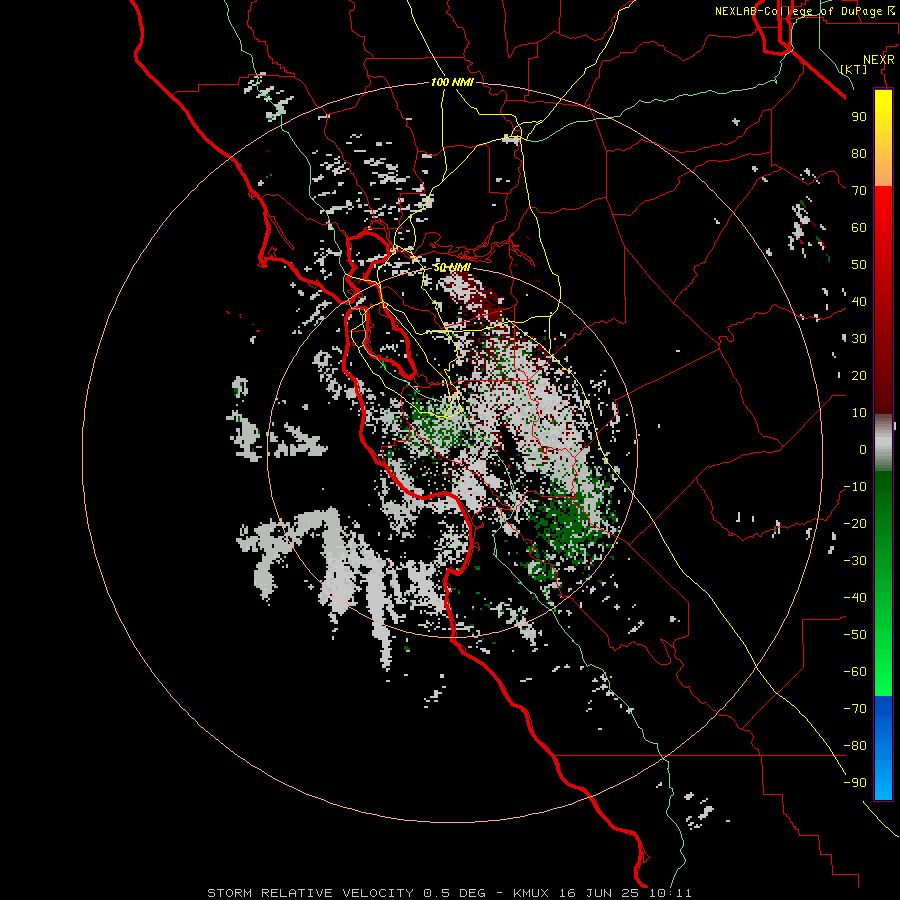The width and height of the screenshot is (900, 900).
Task: Click the -60 velocity scale label
Action: [855, 672]
